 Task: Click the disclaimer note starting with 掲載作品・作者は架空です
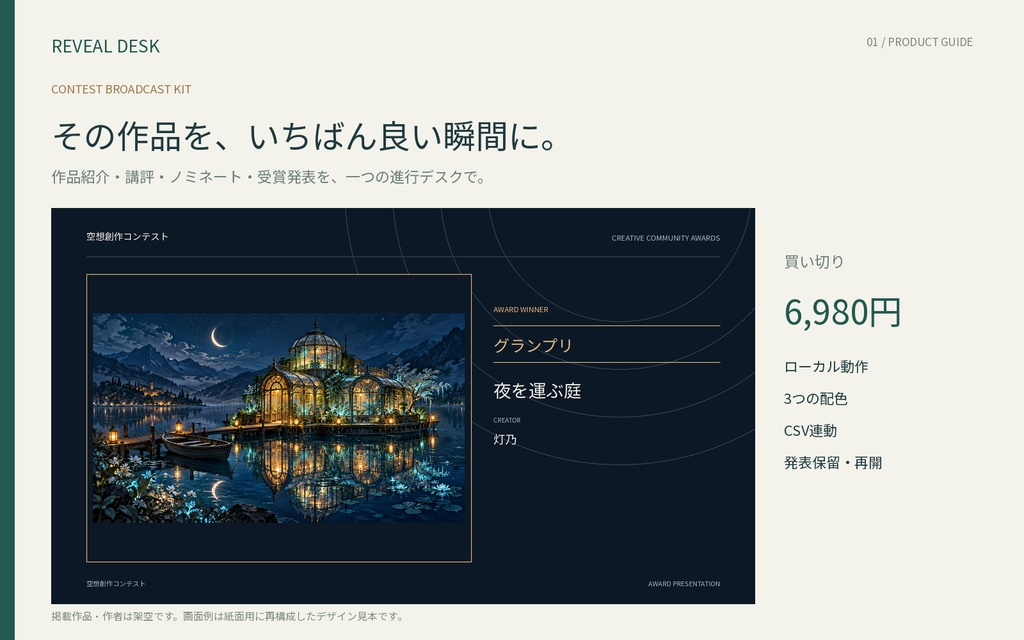coord(228,616)
